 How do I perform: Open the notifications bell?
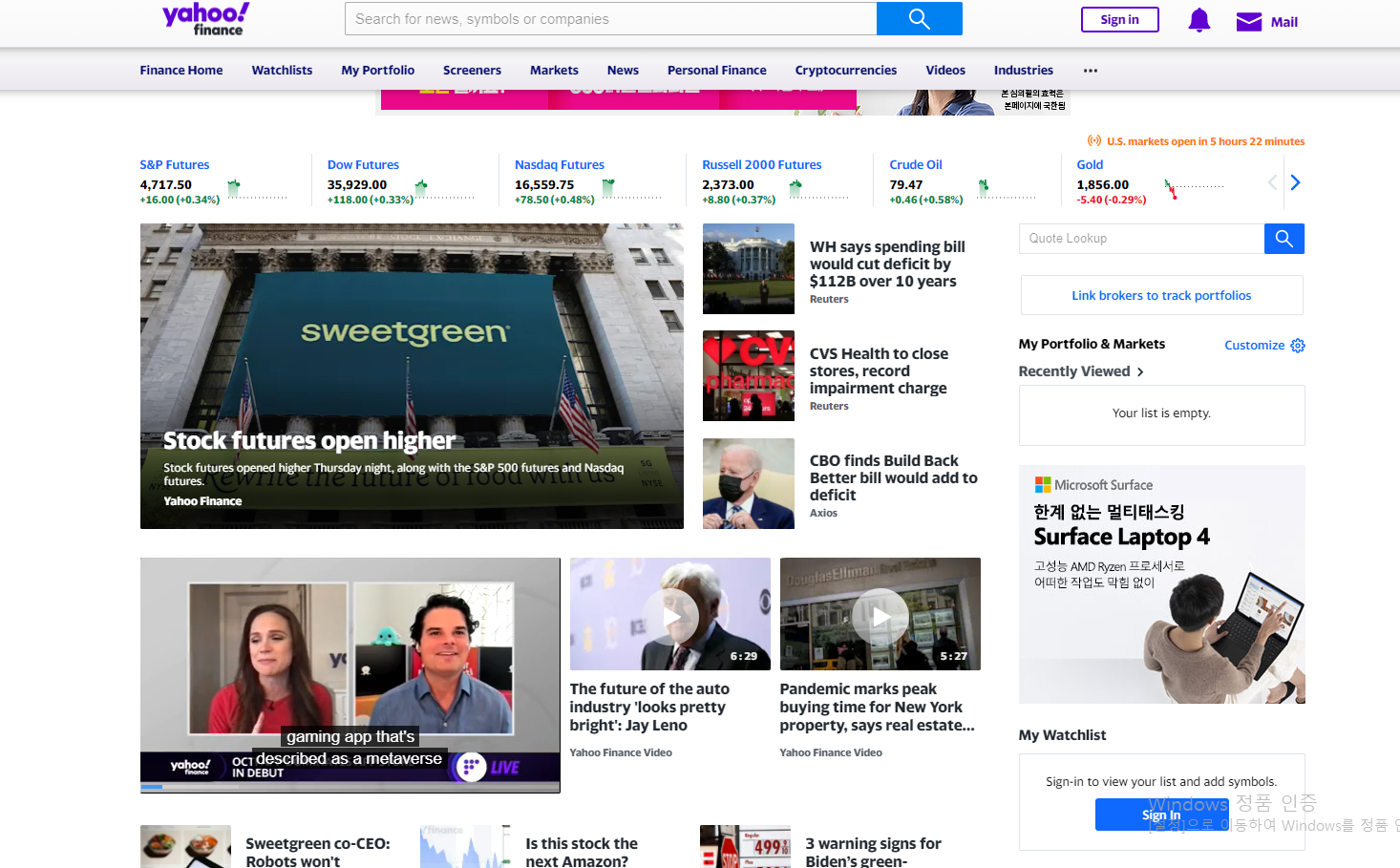(x=1199, y=20)
